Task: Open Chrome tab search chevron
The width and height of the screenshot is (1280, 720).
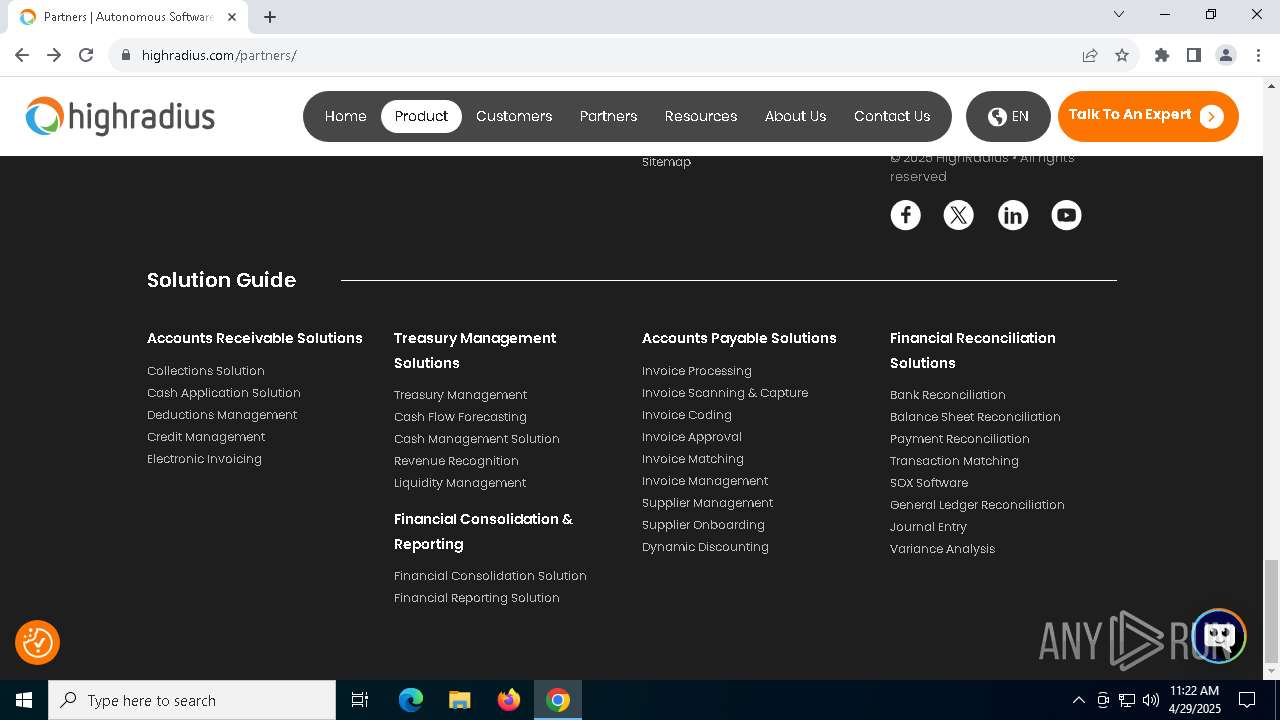Action: tap(1119, 14)
